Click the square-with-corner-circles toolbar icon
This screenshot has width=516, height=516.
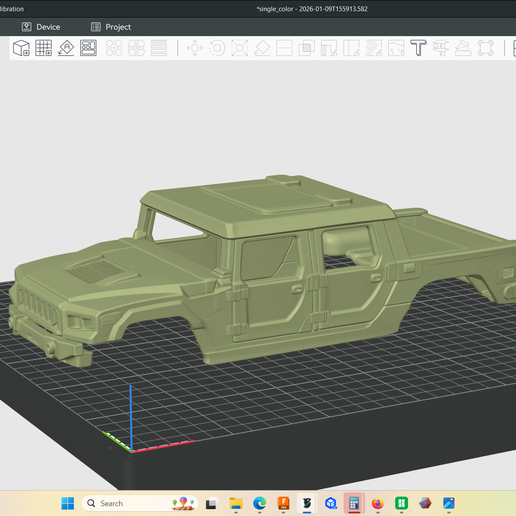click(485, 48)
